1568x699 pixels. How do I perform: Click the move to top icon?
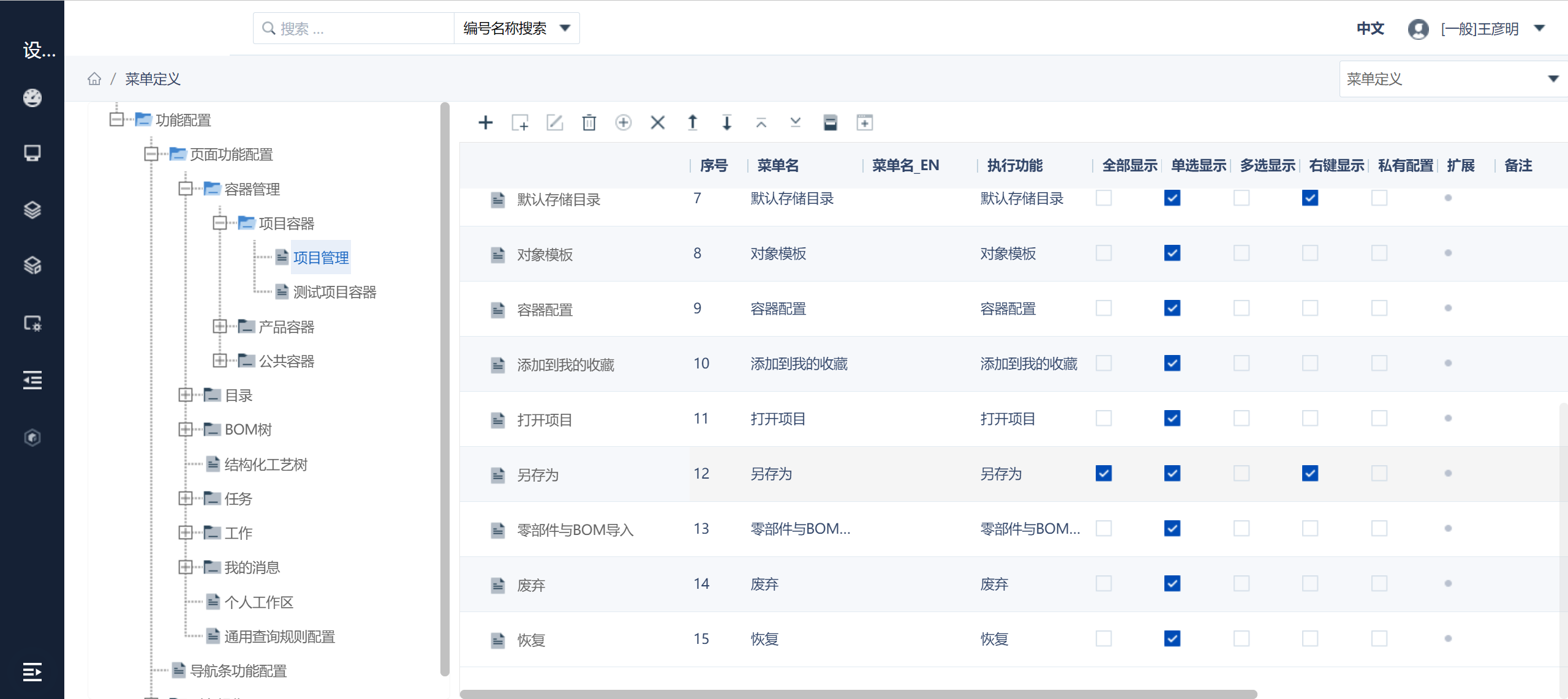[x=761, y=122]
